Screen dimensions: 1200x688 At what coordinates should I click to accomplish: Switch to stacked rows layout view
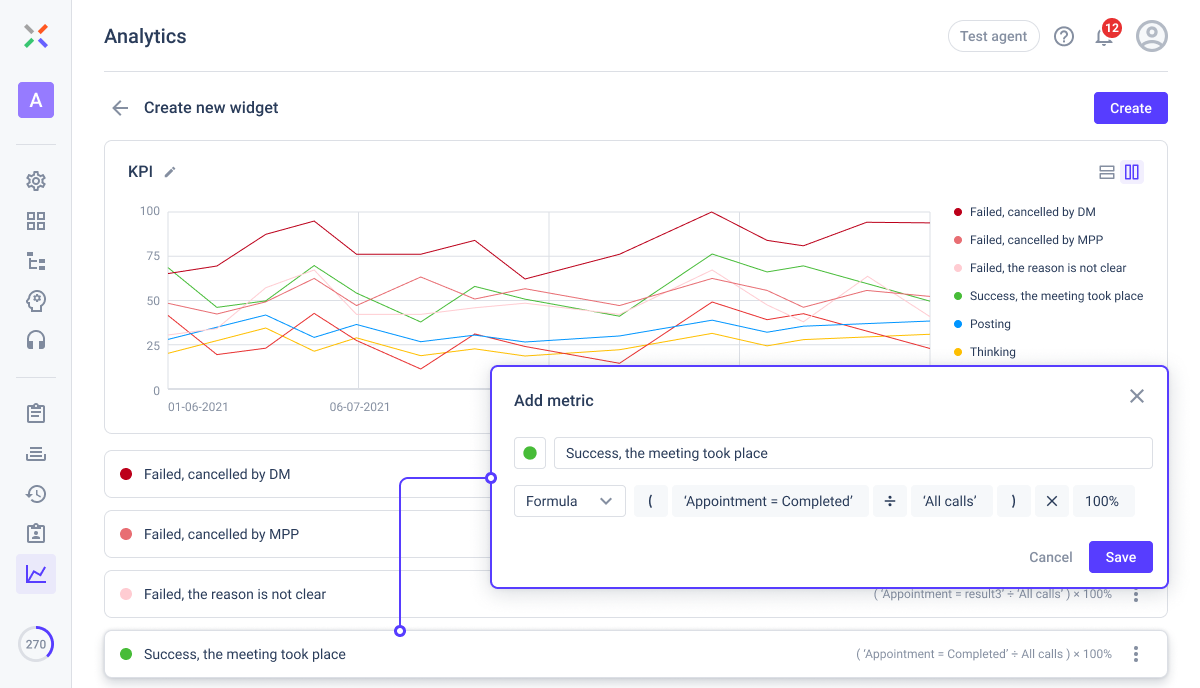pos(1107,172)
